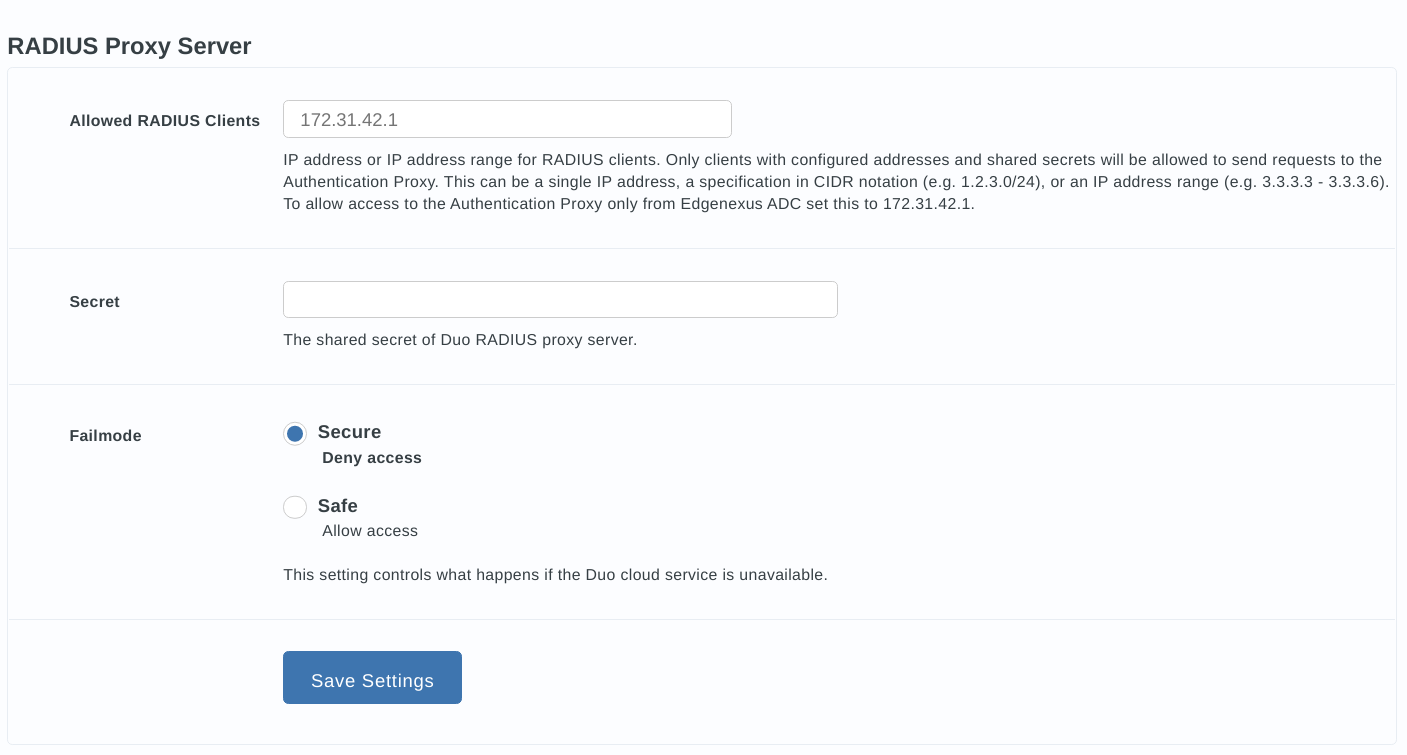This screenshot has height=755, width=1407.
Task: Click the Duo cloud service description text
Action: pos(556,575)
